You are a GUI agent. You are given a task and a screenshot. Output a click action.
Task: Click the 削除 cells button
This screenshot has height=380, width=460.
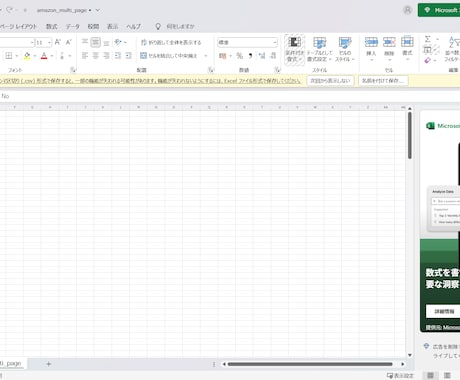coord(389,49)
